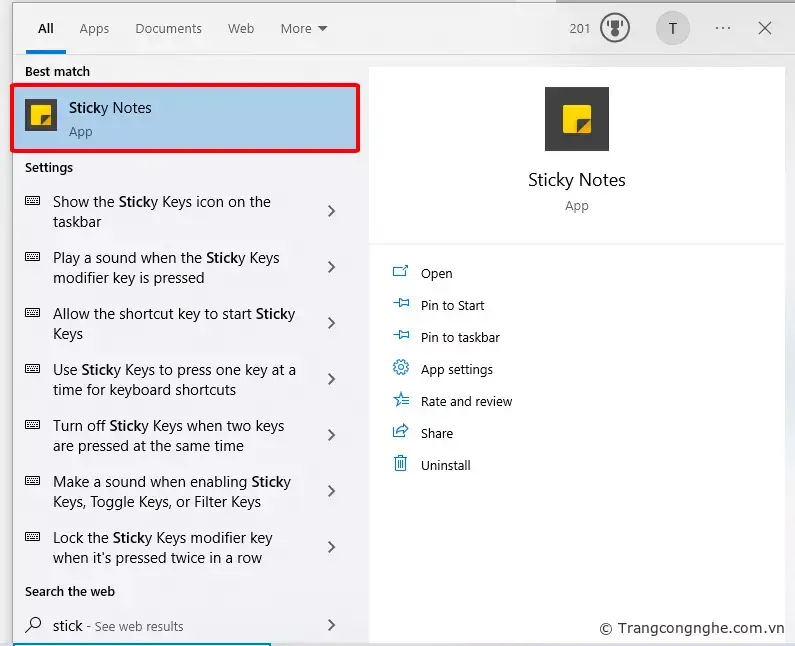
Task: Expand the More dropdown in search filters
Action: tap(303, 29)
